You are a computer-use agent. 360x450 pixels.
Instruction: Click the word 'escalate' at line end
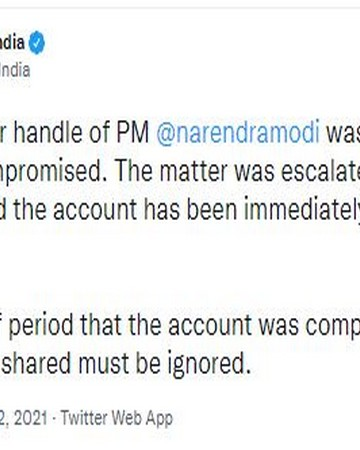click(x=321, y=171)
